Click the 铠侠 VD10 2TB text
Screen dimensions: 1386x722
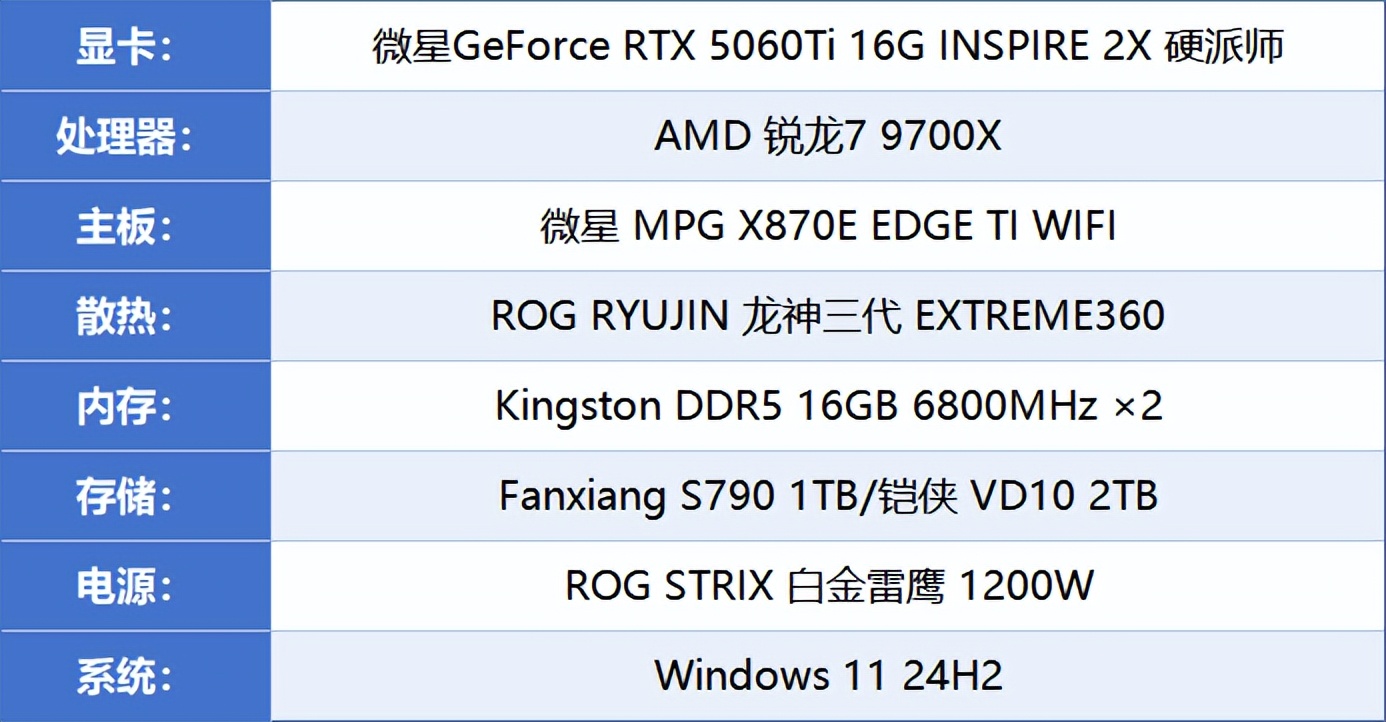pos(1018,496)
